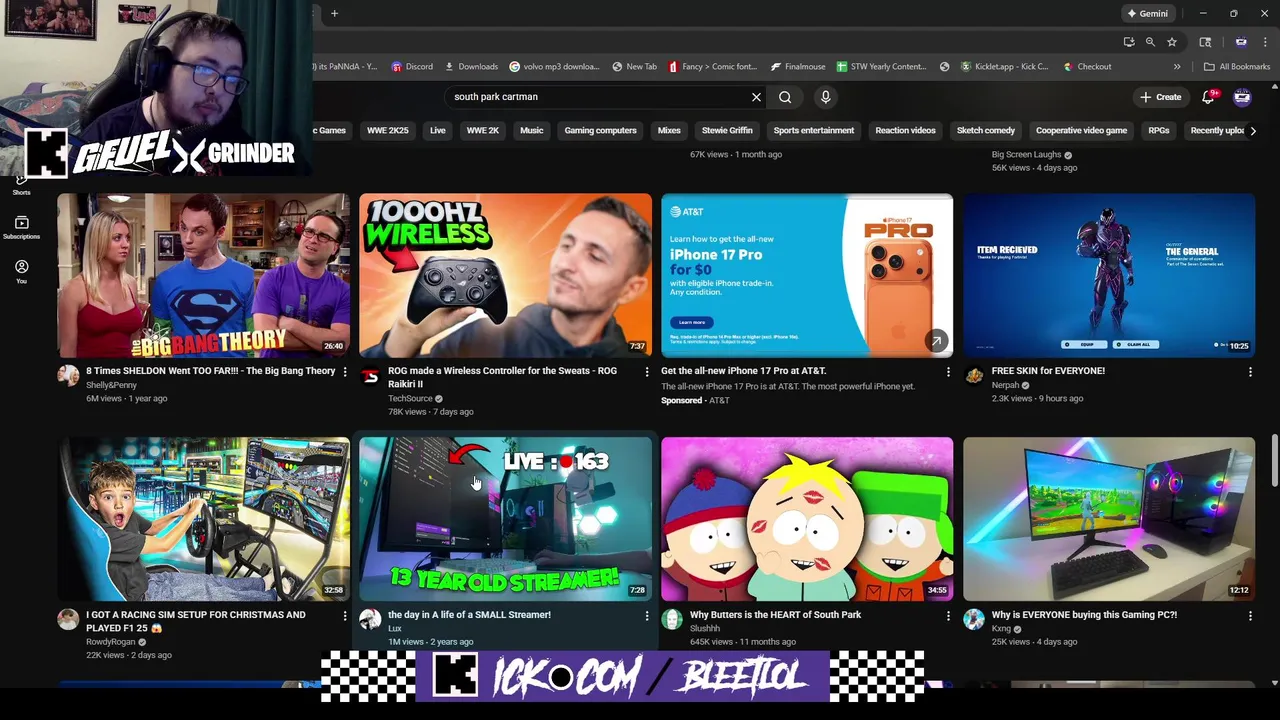Go to Subscriptions in the sidebar
The height and width of the screenshot is (720, 1280).
pyautogui.click(x=21, y=227)
